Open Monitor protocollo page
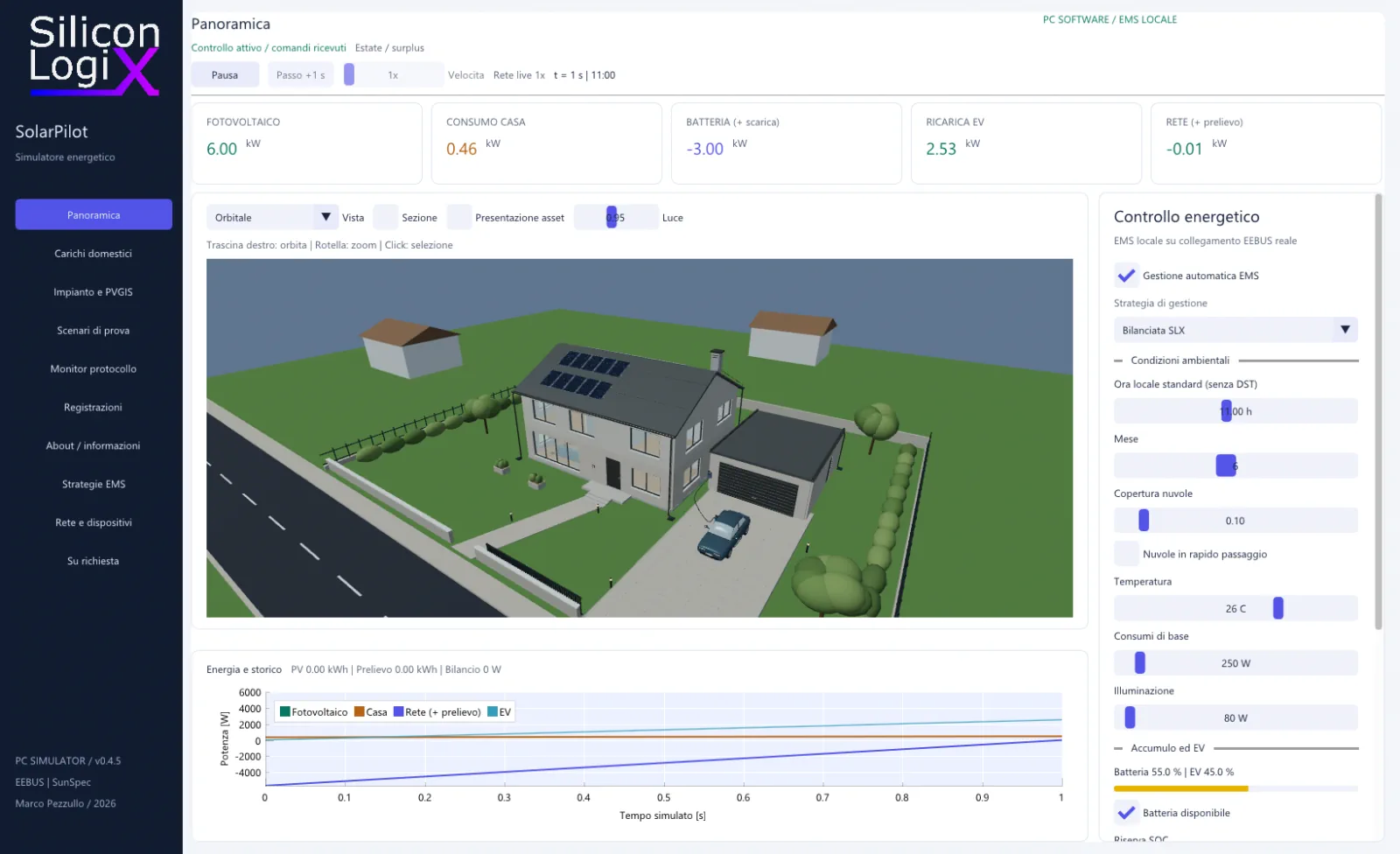 click(94, 368)
